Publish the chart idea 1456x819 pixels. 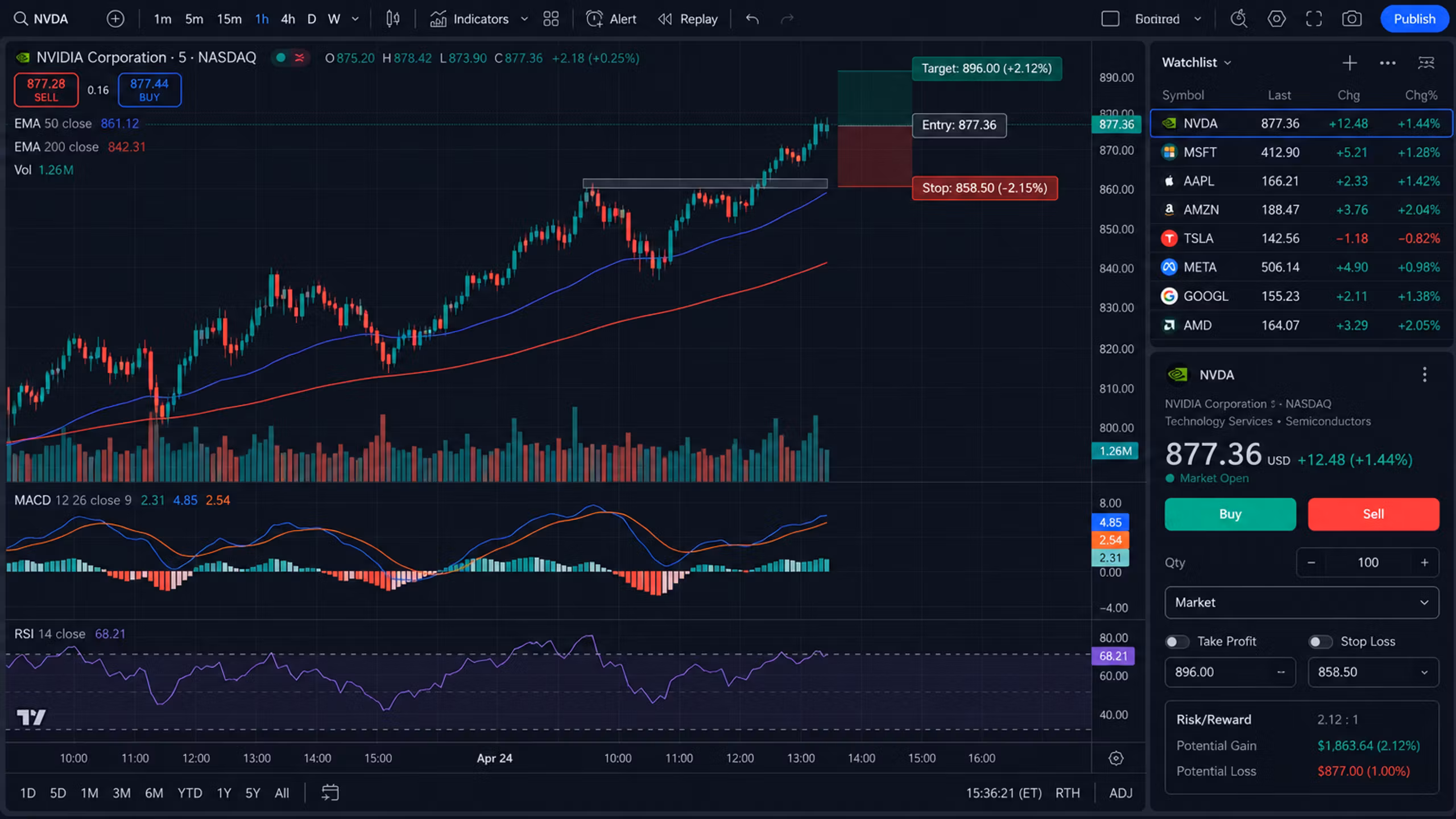(x=1414, y=19)
